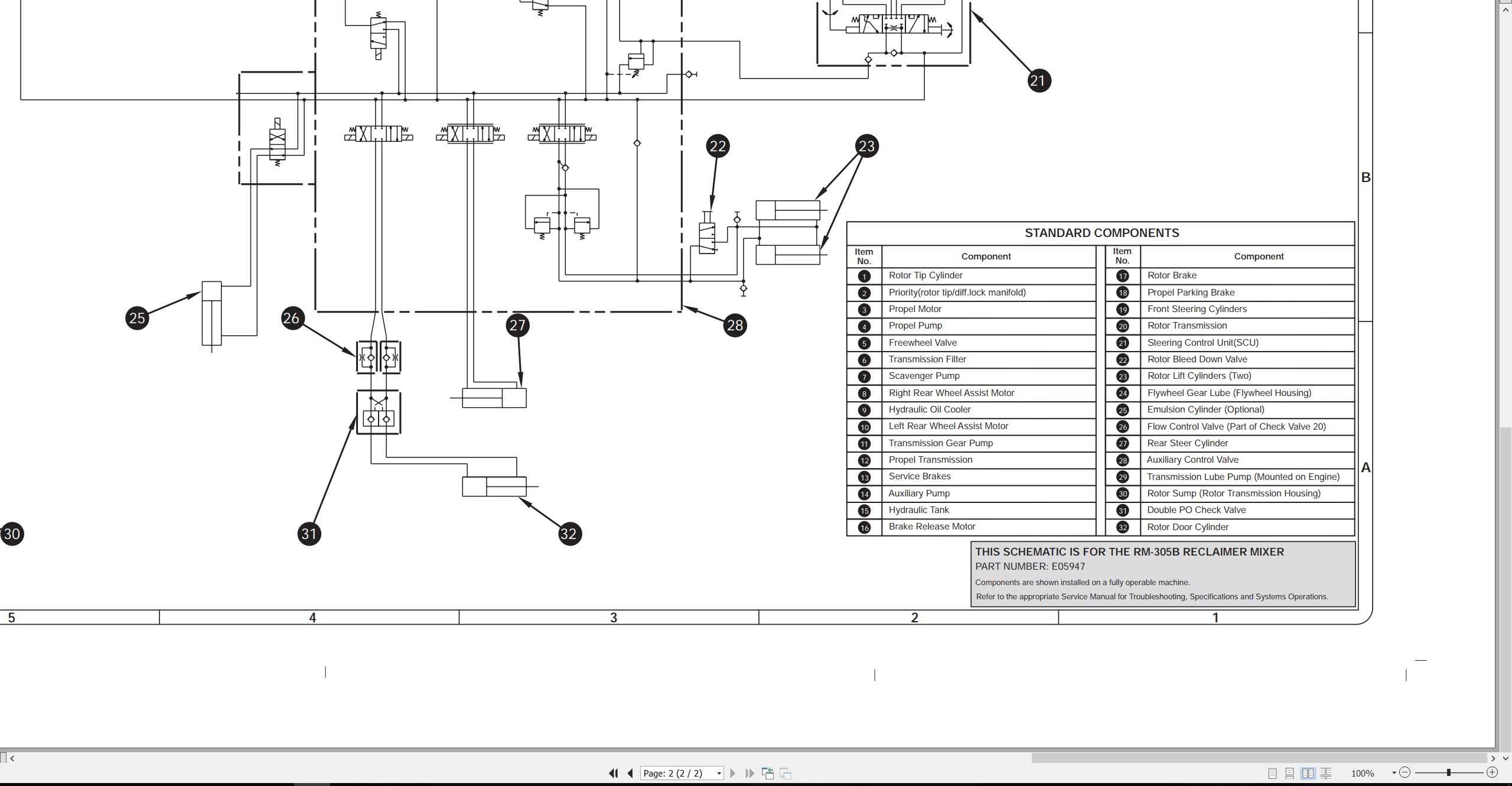Click the 'Freewheel Valve' entry
This screenshot has width=1512, height=786.
pyautogui.click(x=923, y=343)
